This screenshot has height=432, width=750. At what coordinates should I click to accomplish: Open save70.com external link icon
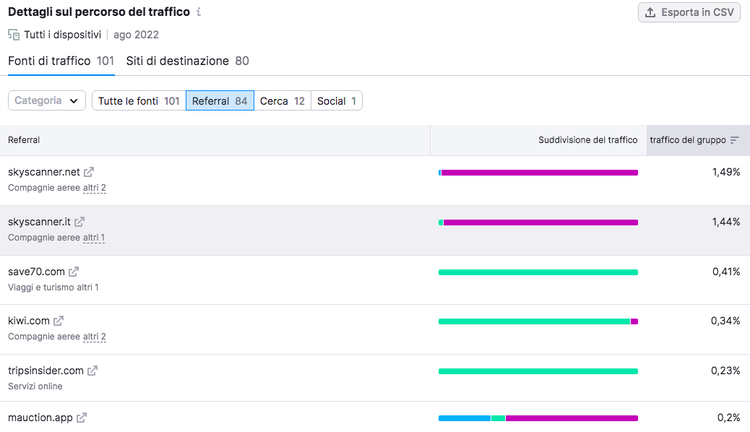pyautogui.click(x=73, y=272)
